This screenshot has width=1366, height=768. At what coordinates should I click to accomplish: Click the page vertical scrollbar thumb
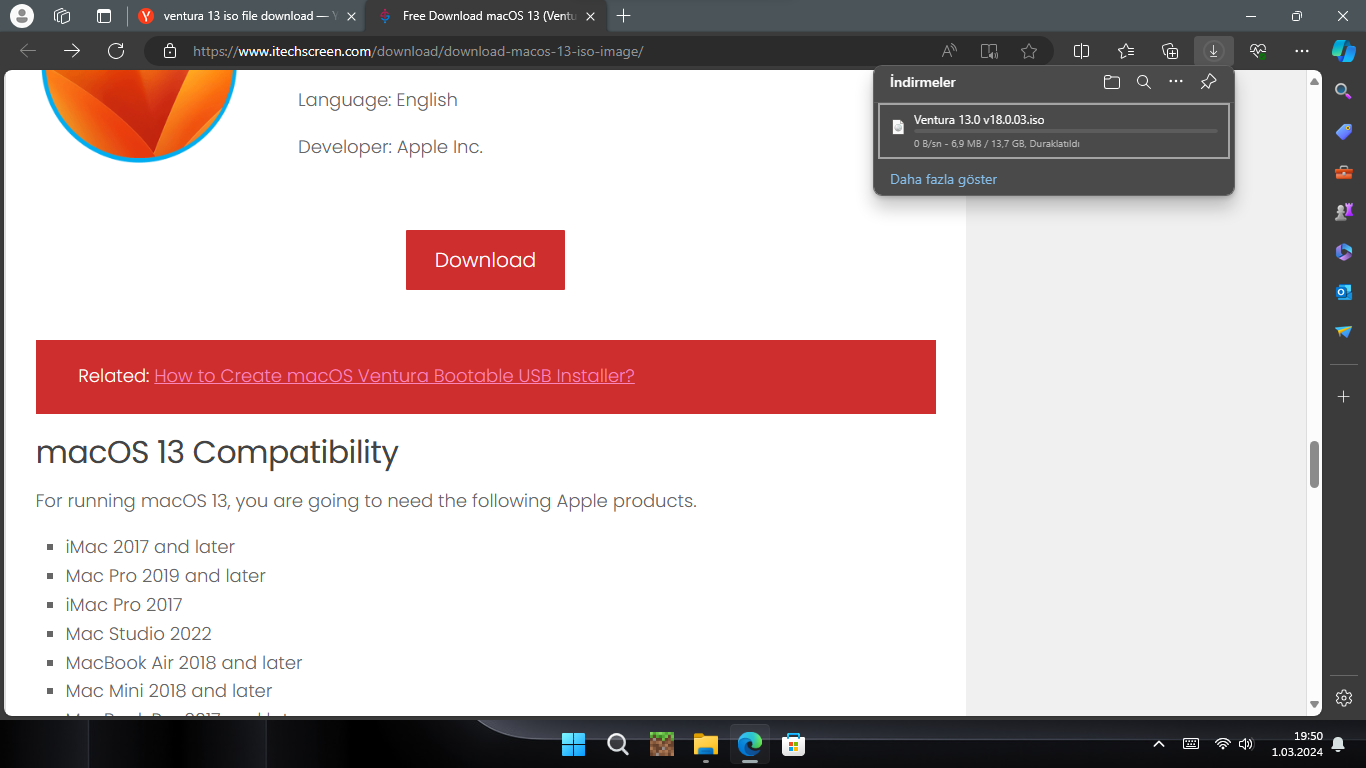[1315, 463]
